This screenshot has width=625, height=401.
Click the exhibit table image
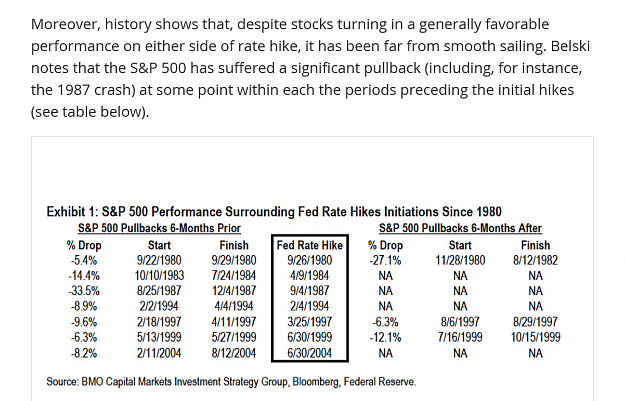(312, 269)
